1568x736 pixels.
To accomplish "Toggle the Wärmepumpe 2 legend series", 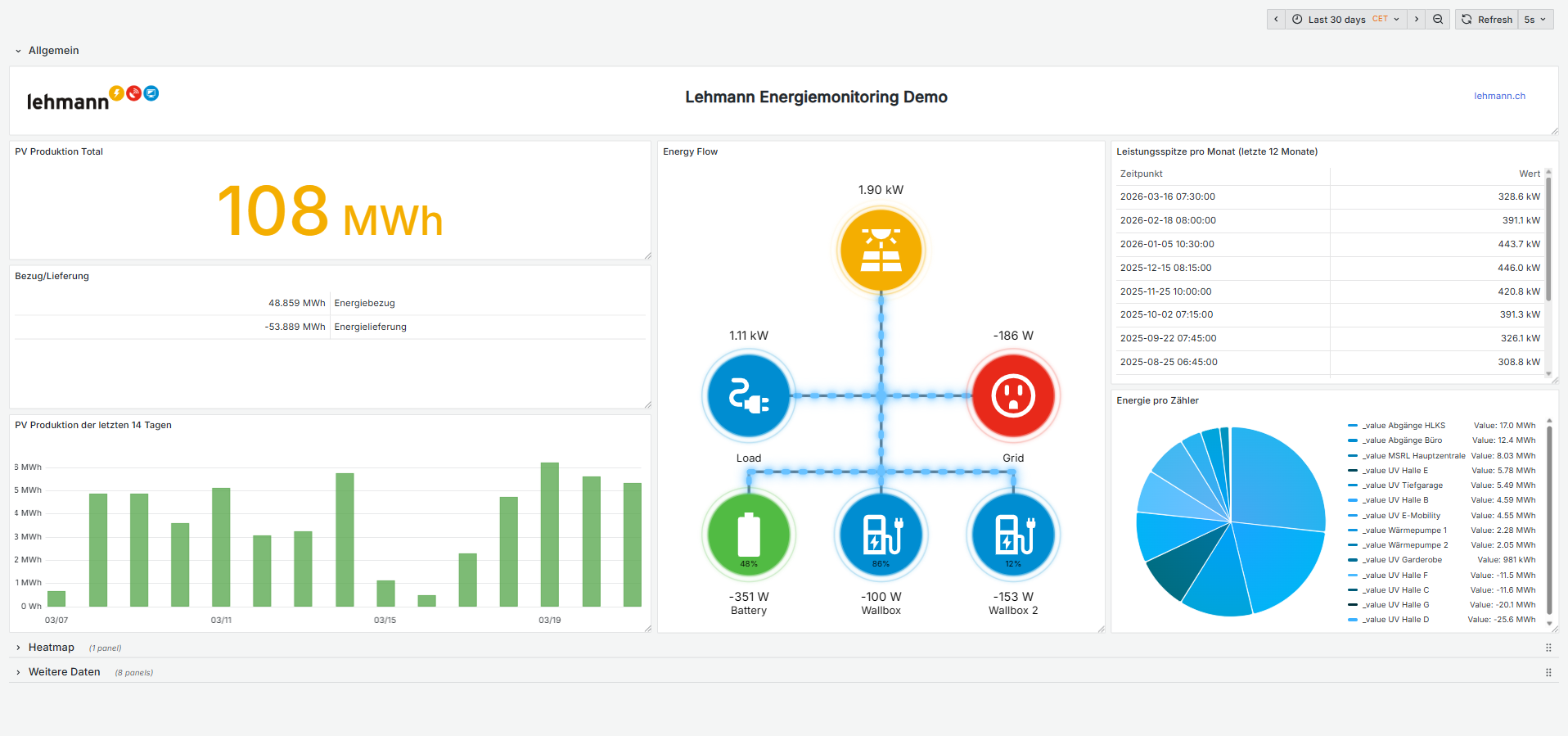I will coord(1405,545).
